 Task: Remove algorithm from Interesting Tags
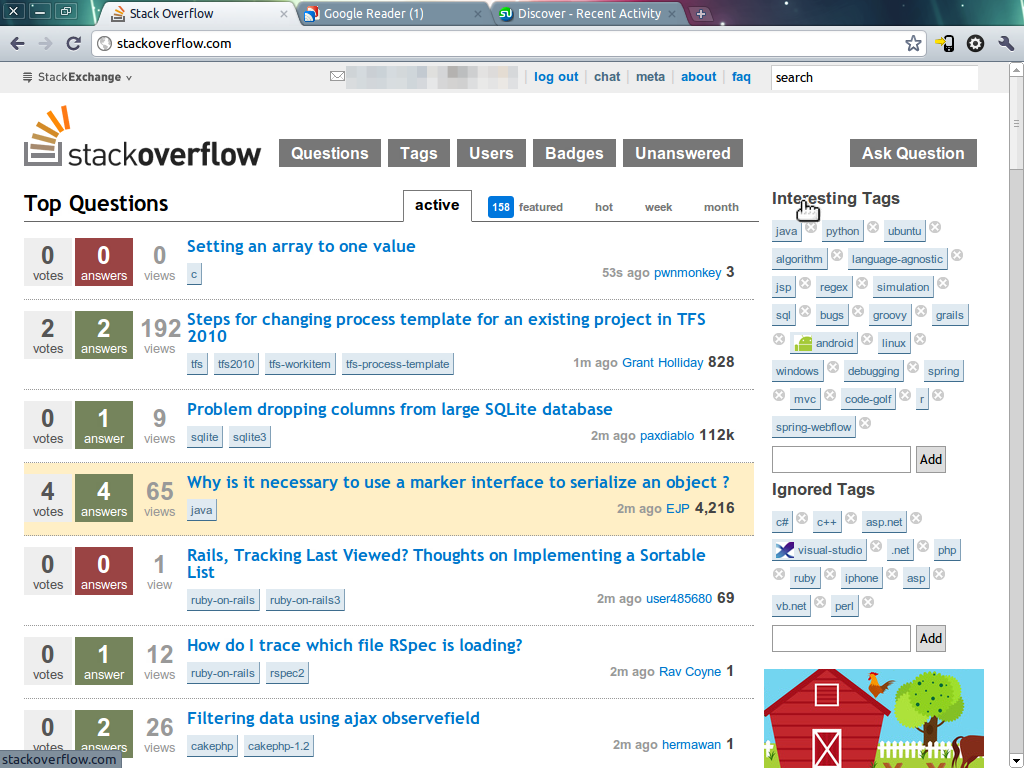pos(837,255)
